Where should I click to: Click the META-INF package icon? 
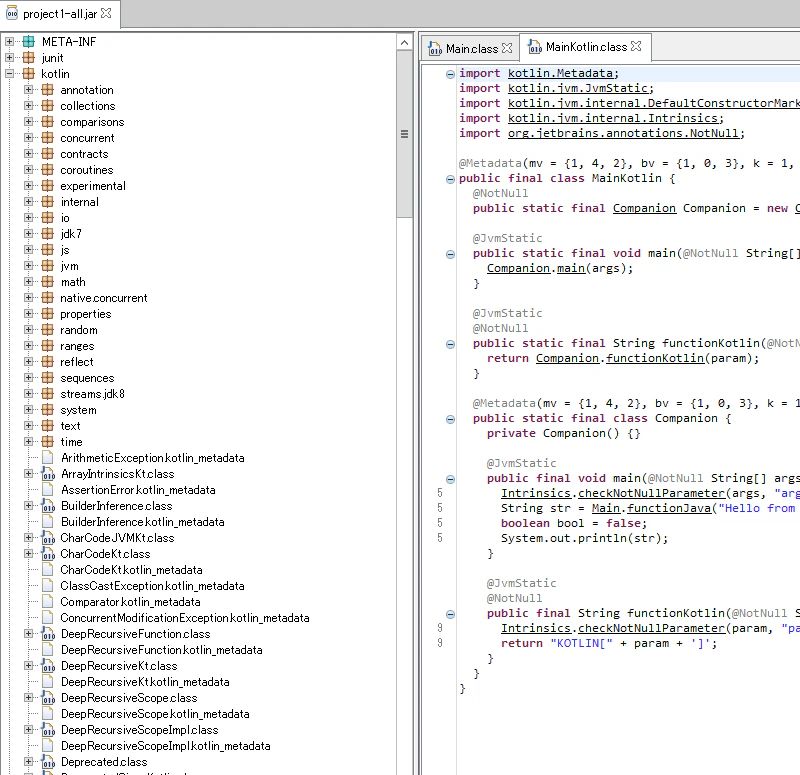coord(29,41)
